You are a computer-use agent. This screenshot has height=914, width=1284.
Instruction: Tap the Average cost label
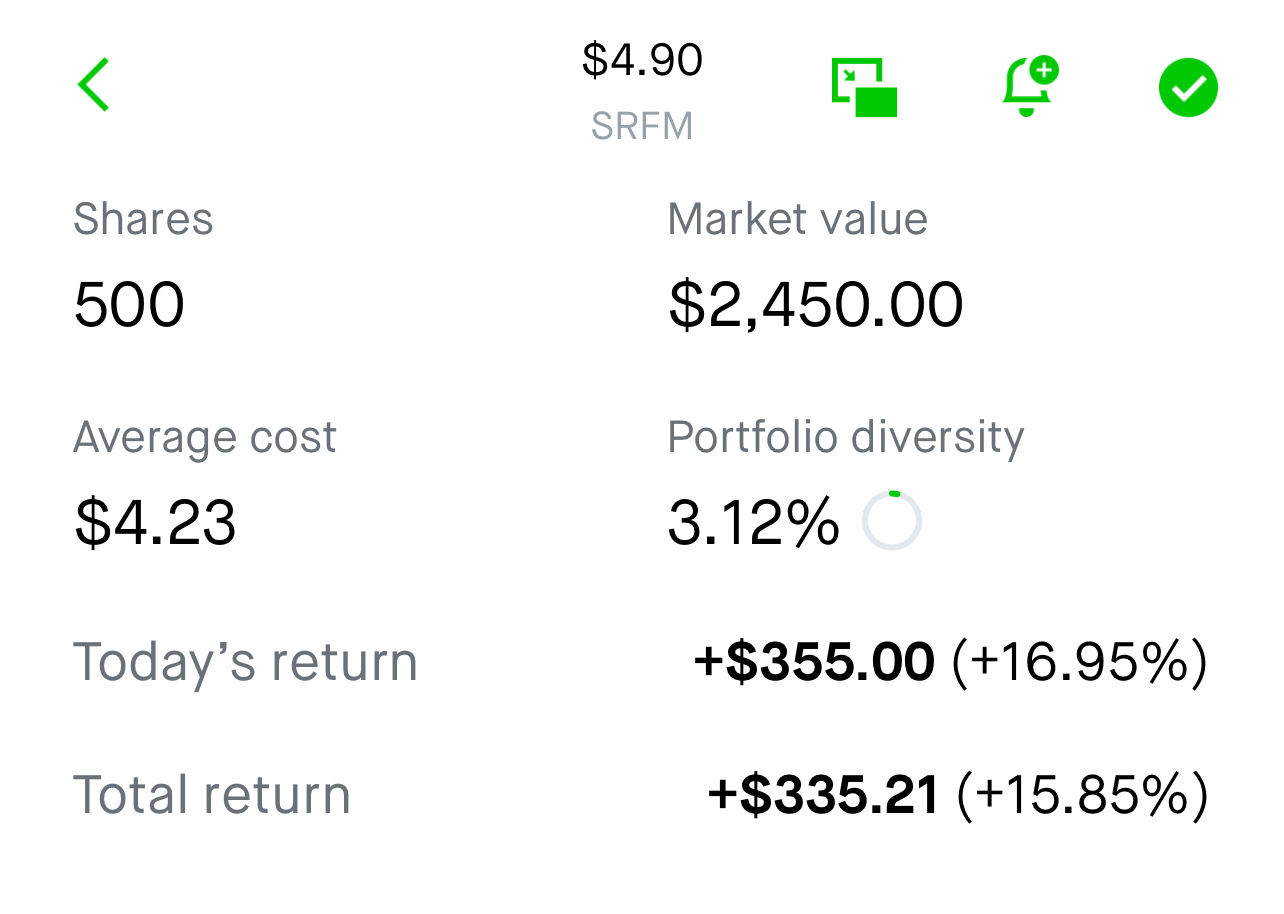coord(205,437)
